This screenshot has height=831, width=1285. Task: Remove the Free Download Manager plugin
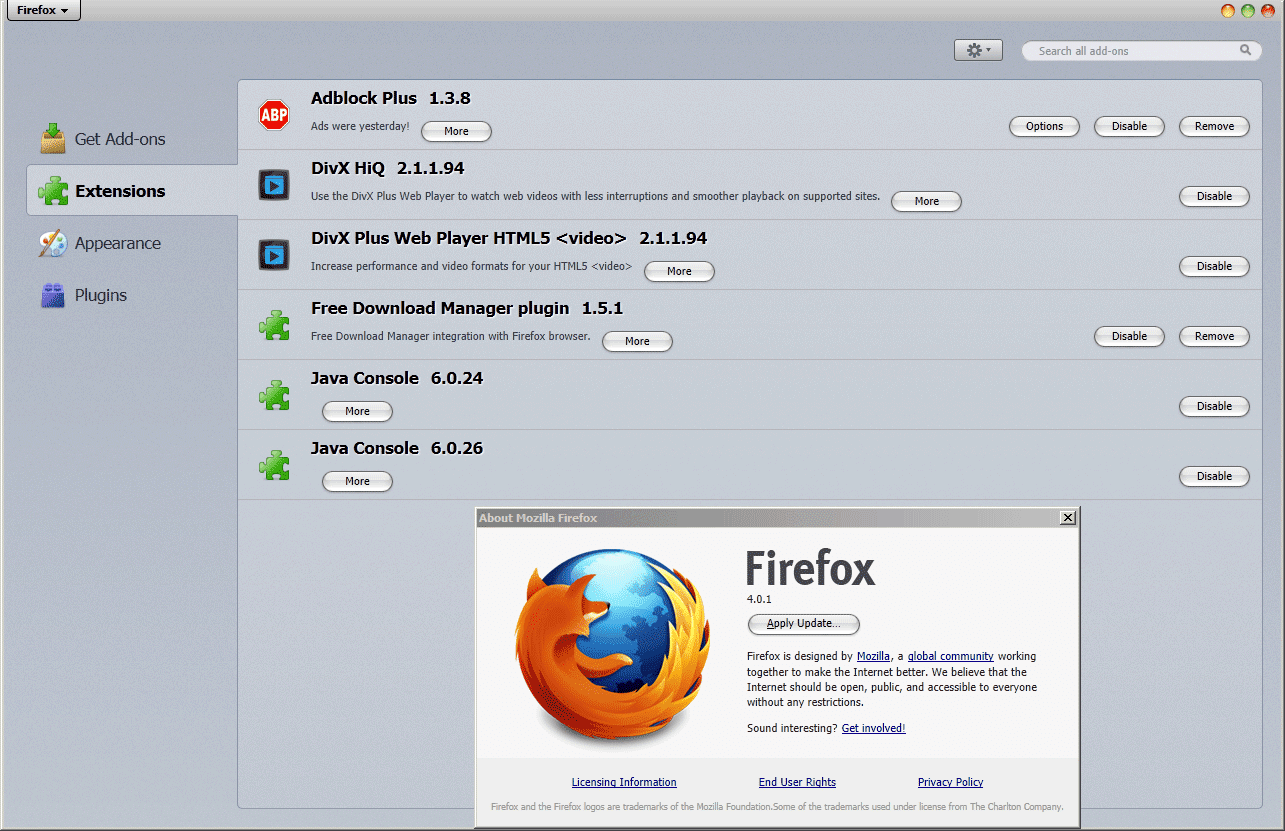(x=1214, y=336)
